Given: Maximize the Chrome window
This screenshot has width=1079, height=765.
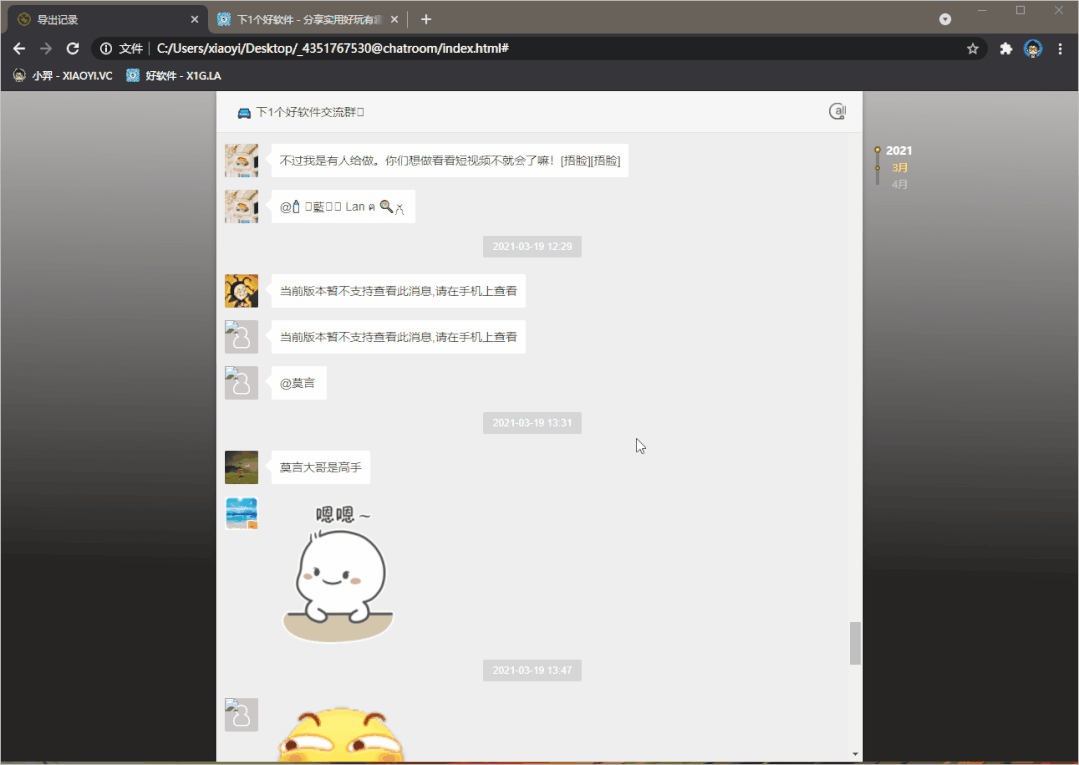Looking at the screenshot, I should pyautogui.click(x=1021, y=10).
